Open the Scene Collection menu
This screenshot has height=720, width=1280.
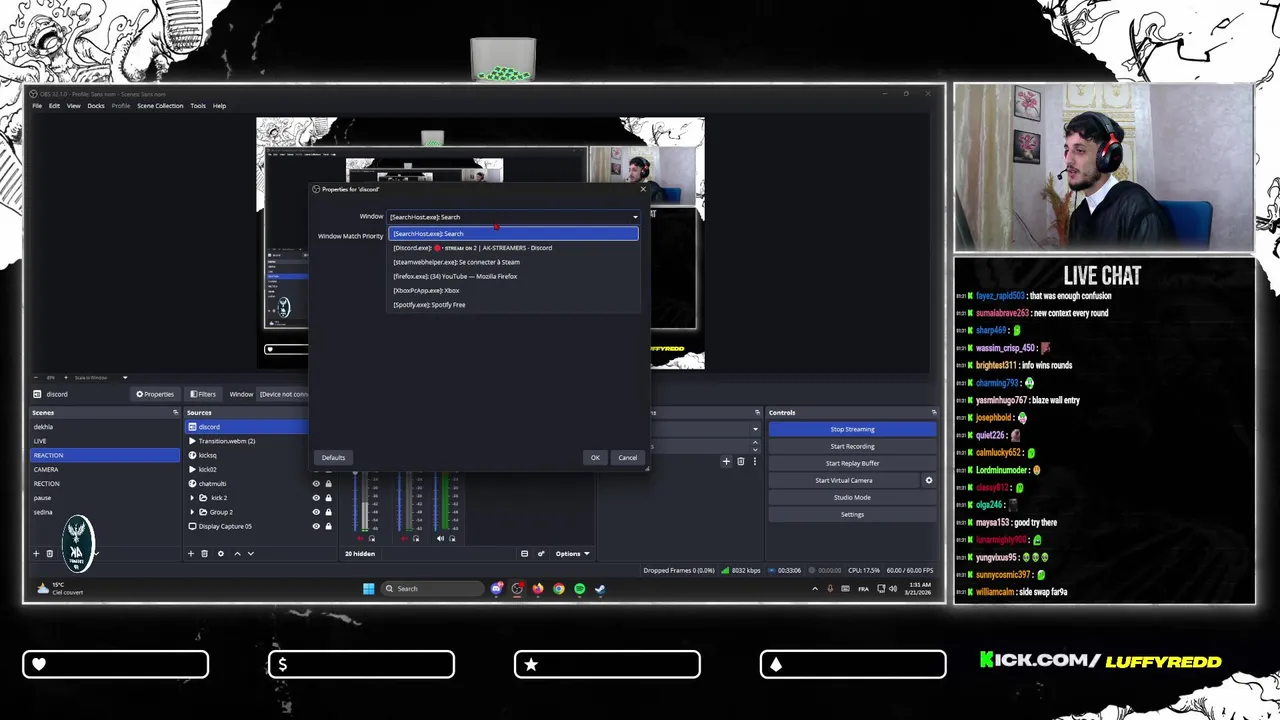[160, 105]
